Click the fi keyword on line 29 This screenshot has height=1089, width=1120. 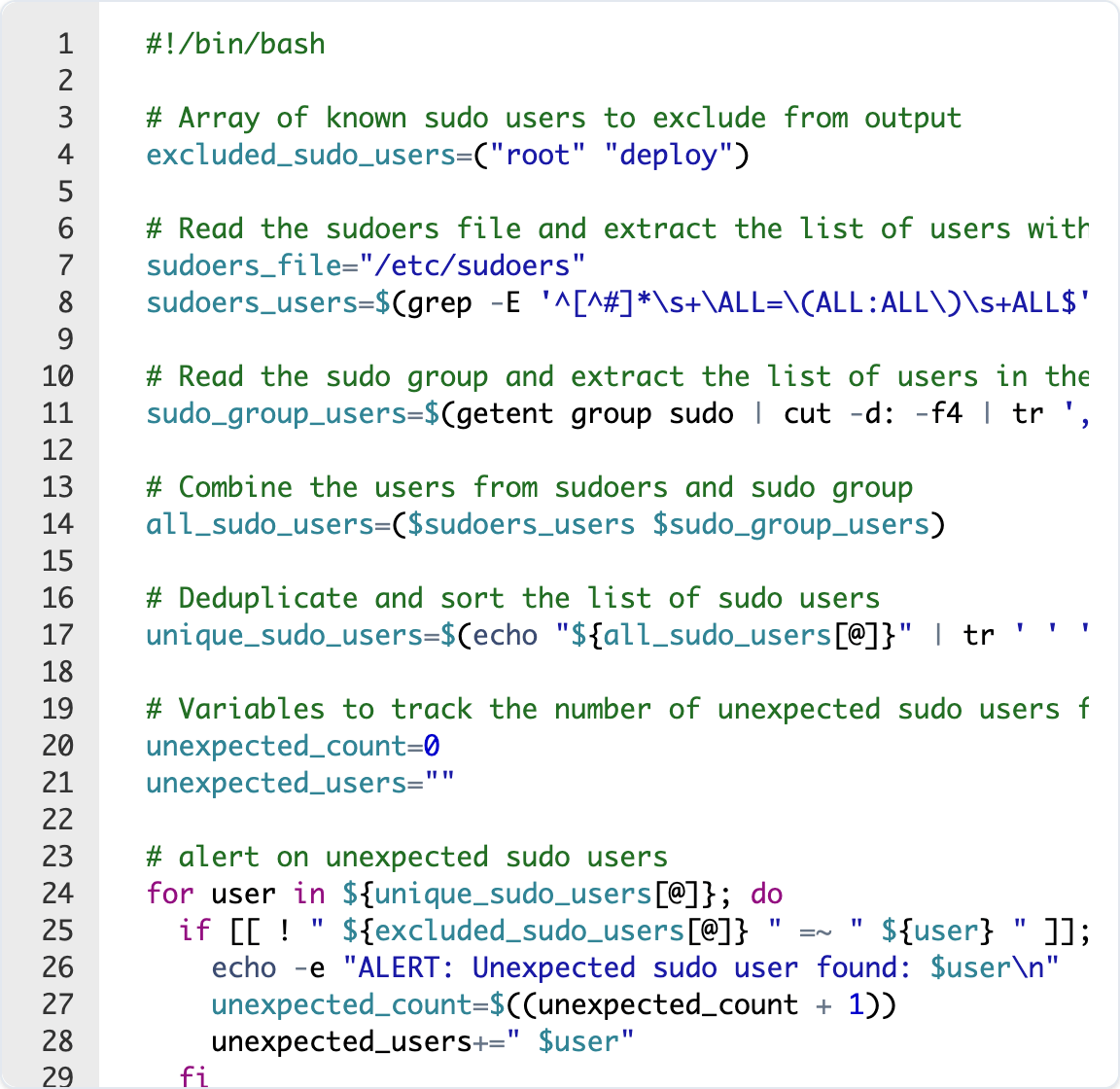[194, 1075]
